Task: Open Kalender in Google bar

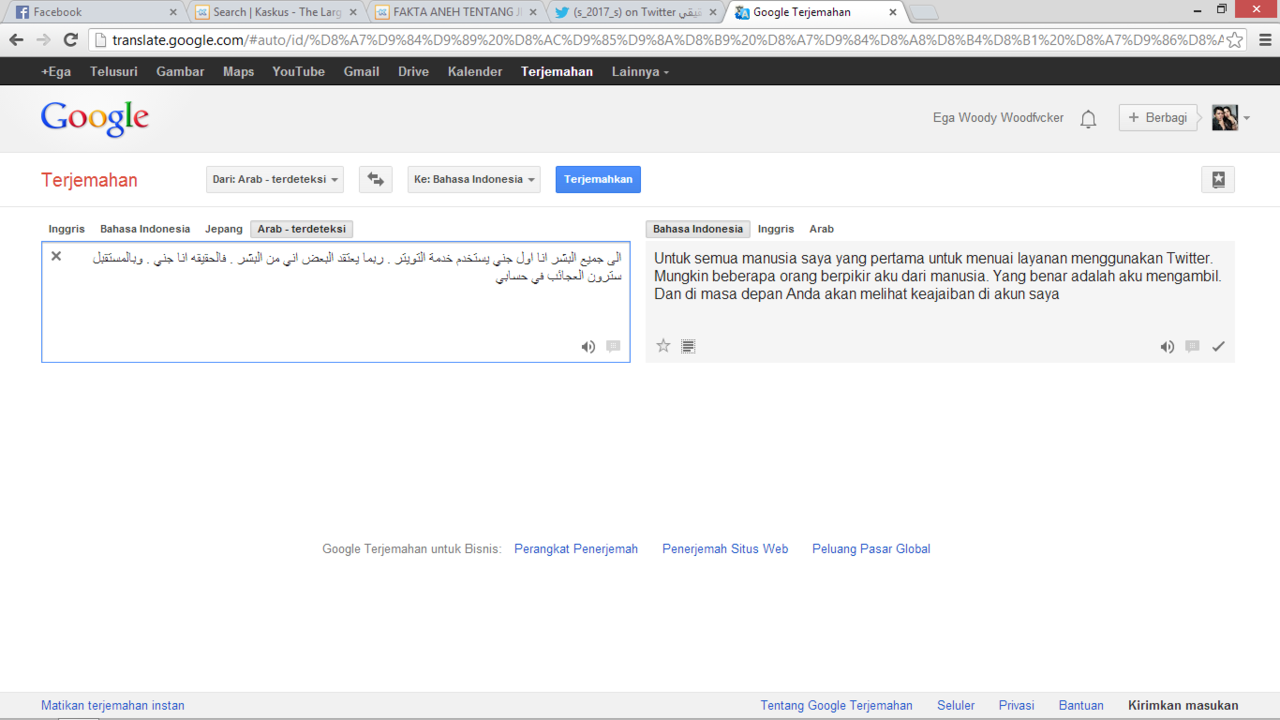Action: 475,72
